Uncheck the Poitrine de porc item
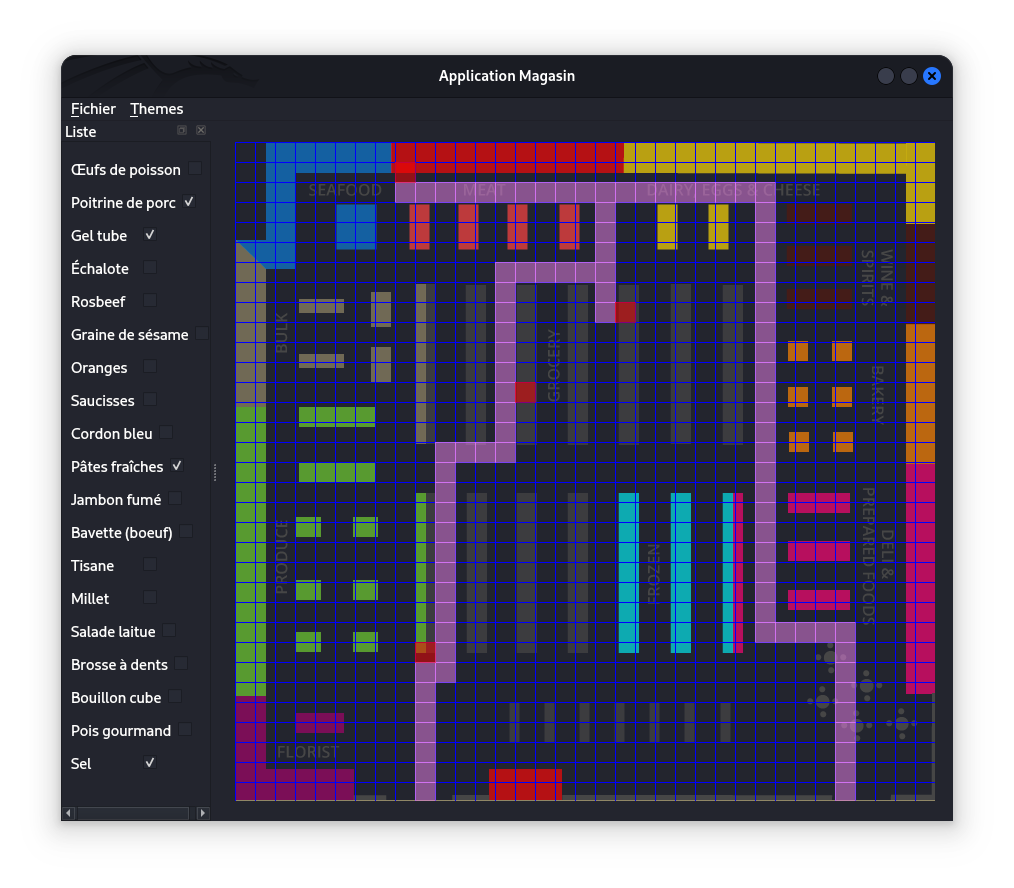This screenshot has width=1014, height=888. (x=189, y=202)
